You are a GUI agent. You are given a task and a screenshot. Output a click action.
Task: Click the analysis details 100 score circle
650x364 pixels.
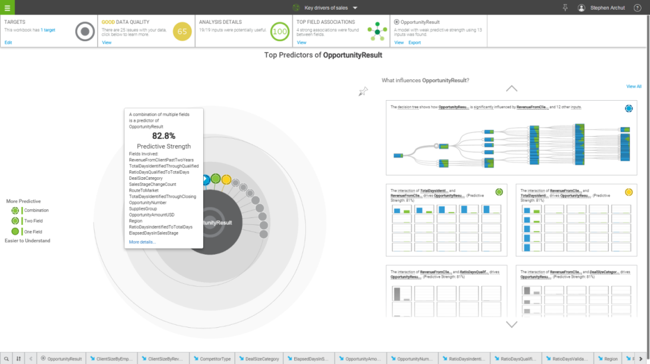tap(280, 32)
